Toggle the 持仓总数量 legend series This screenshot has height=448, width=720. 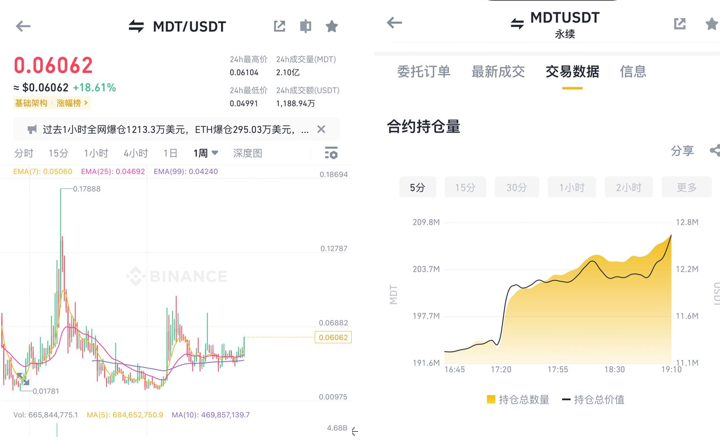[x=518, y=400]
